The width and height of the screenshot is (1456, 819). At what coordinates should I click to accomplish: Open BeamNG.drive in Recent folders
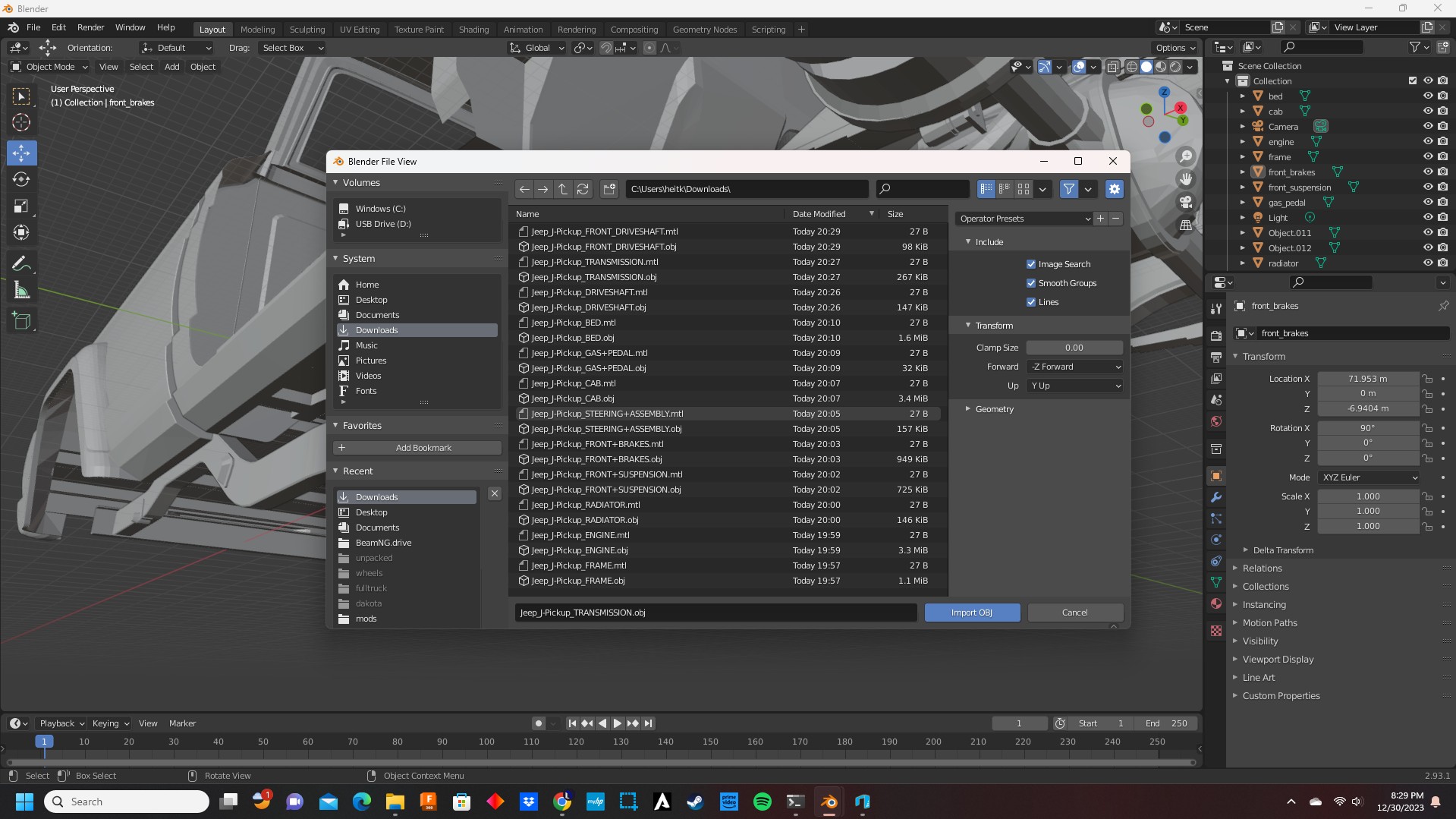coord(384,543)
